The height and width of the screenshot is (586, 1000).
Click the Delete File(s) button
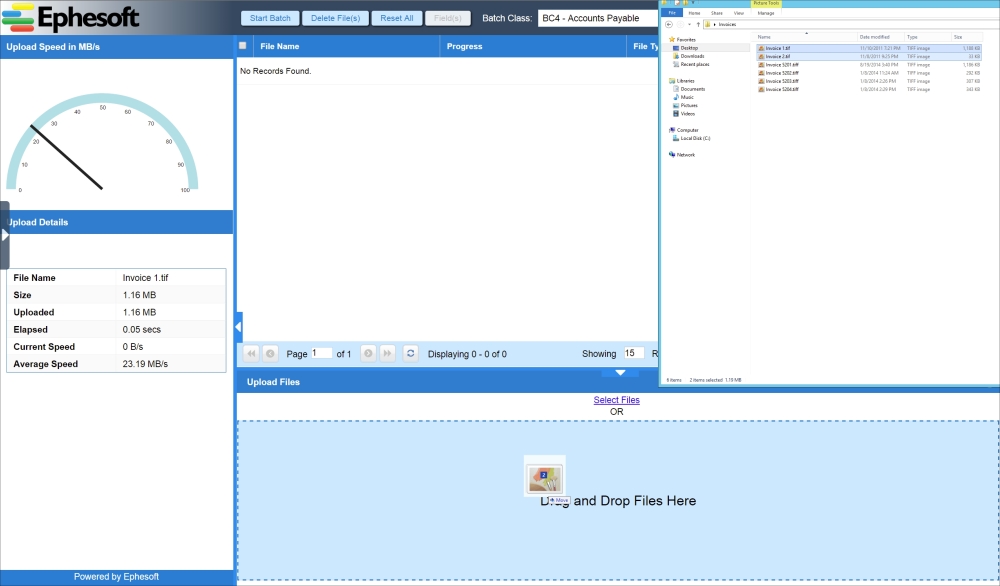coord(335,17)
